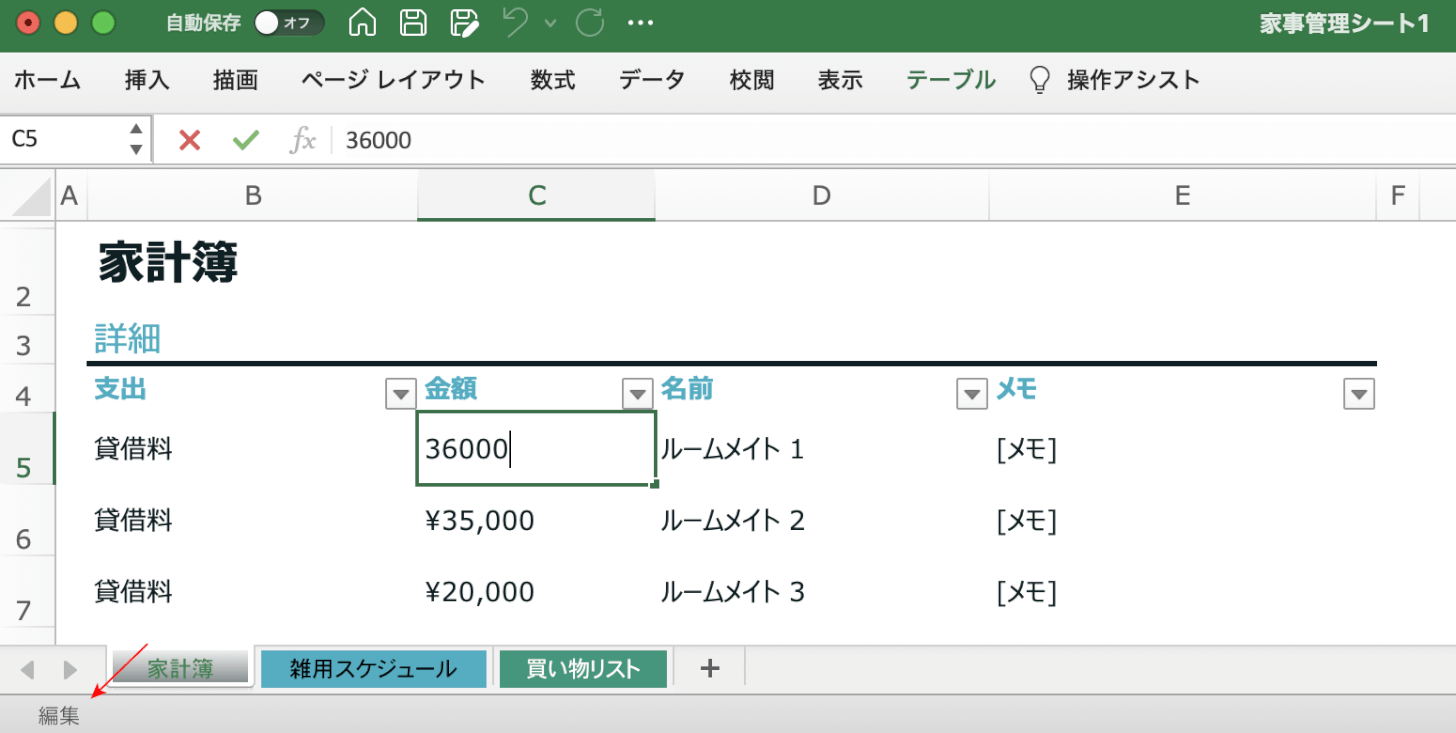Viewport: 1456px width, 733px height.
Task: Select column F header
Action: tap(1398, 196)
